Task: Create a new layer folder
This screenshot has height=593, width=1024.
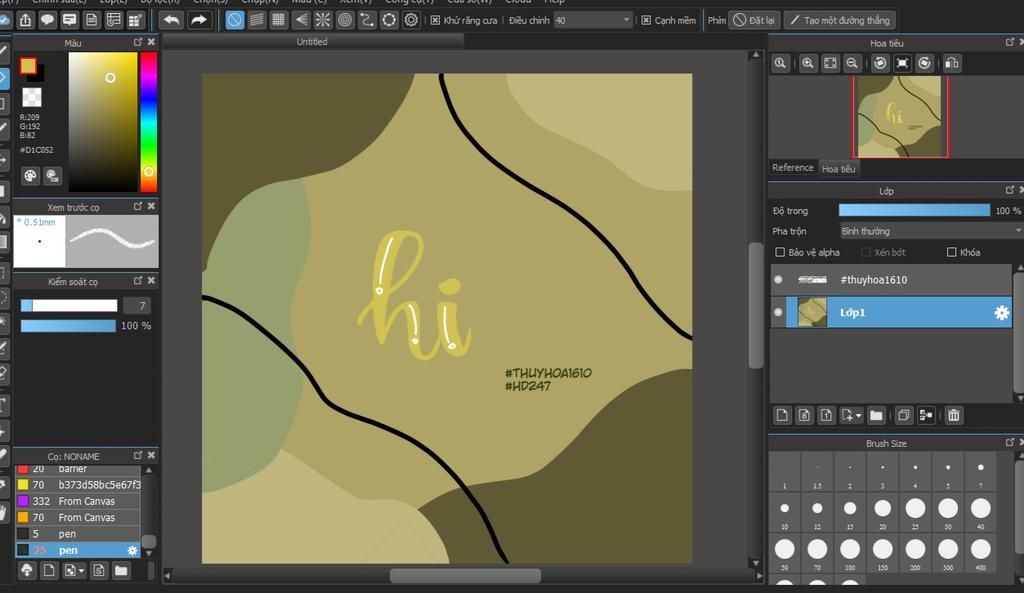Action: pos(876,415)
